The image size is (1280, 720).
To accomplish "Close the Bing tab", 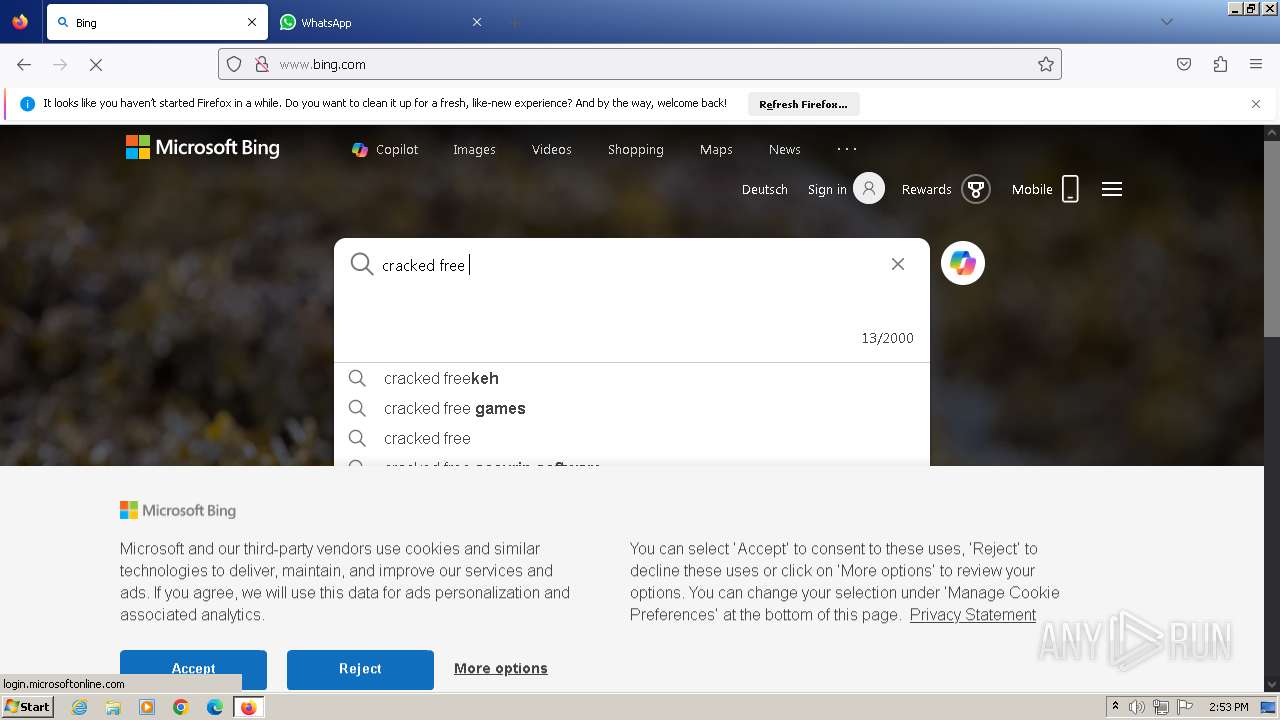I will [x=252, y=22].
